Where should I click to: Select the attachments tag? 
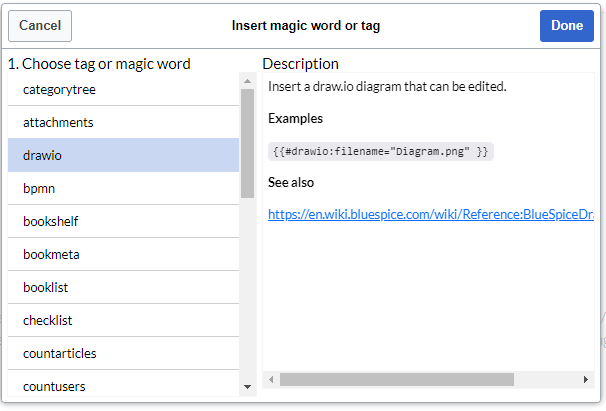(x=123, y=122)
